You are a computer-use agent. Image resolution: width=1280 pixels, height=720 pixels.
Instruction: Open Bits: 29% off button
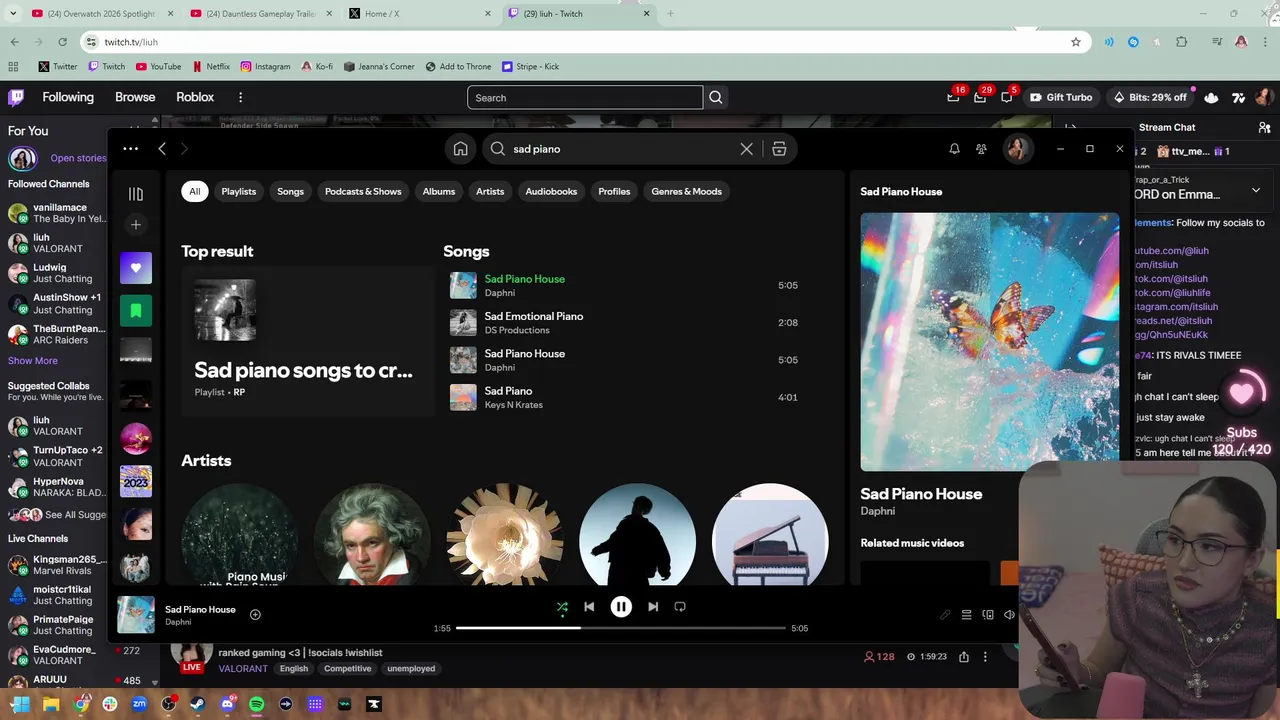1150,97
